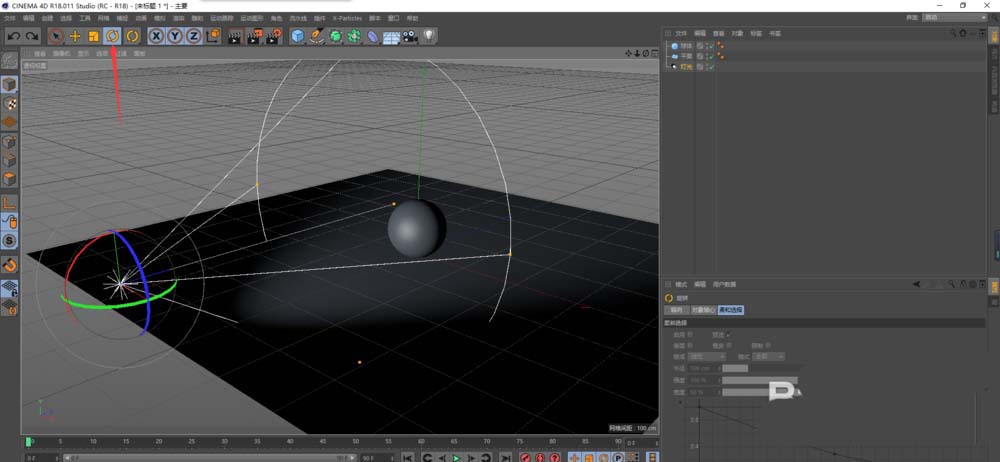The width and height of the screenshot is (1000, 462).
Task: Add a Light using the bulb icon
Action: [x=429, y=36]
